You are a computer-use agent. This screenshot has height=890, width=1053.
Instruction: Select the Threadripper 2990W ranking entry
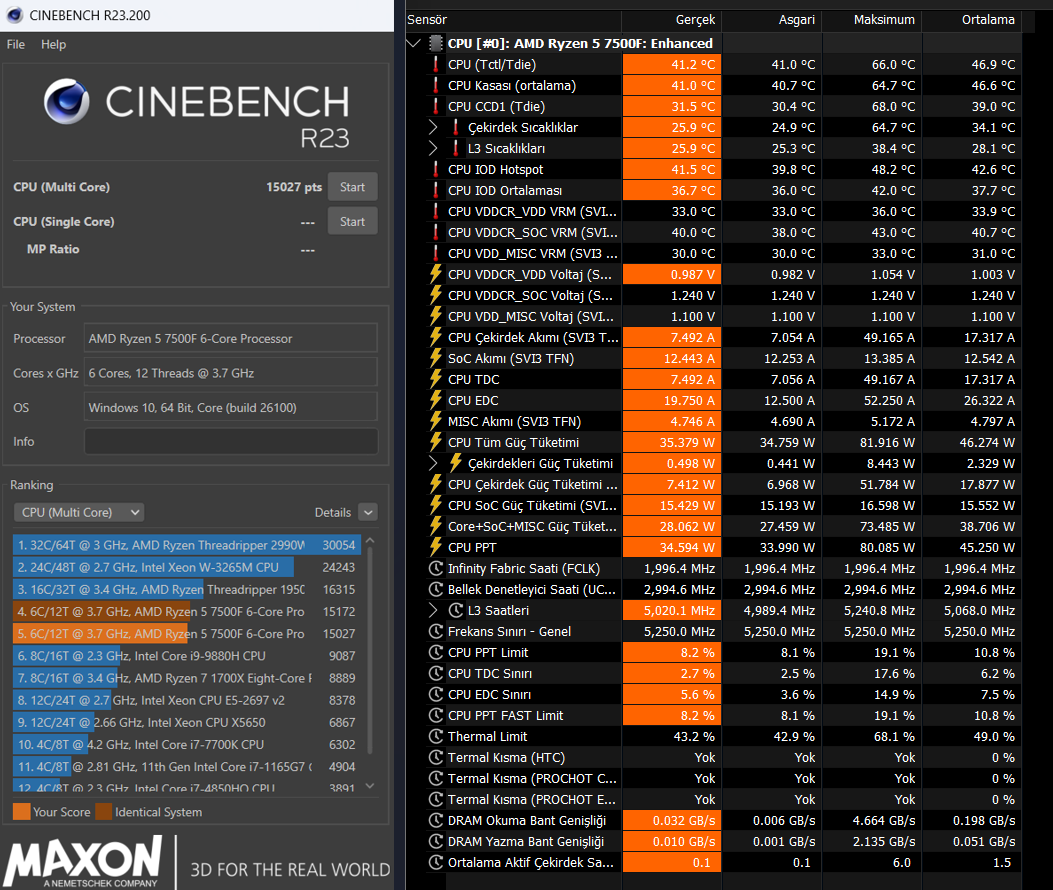186,545
